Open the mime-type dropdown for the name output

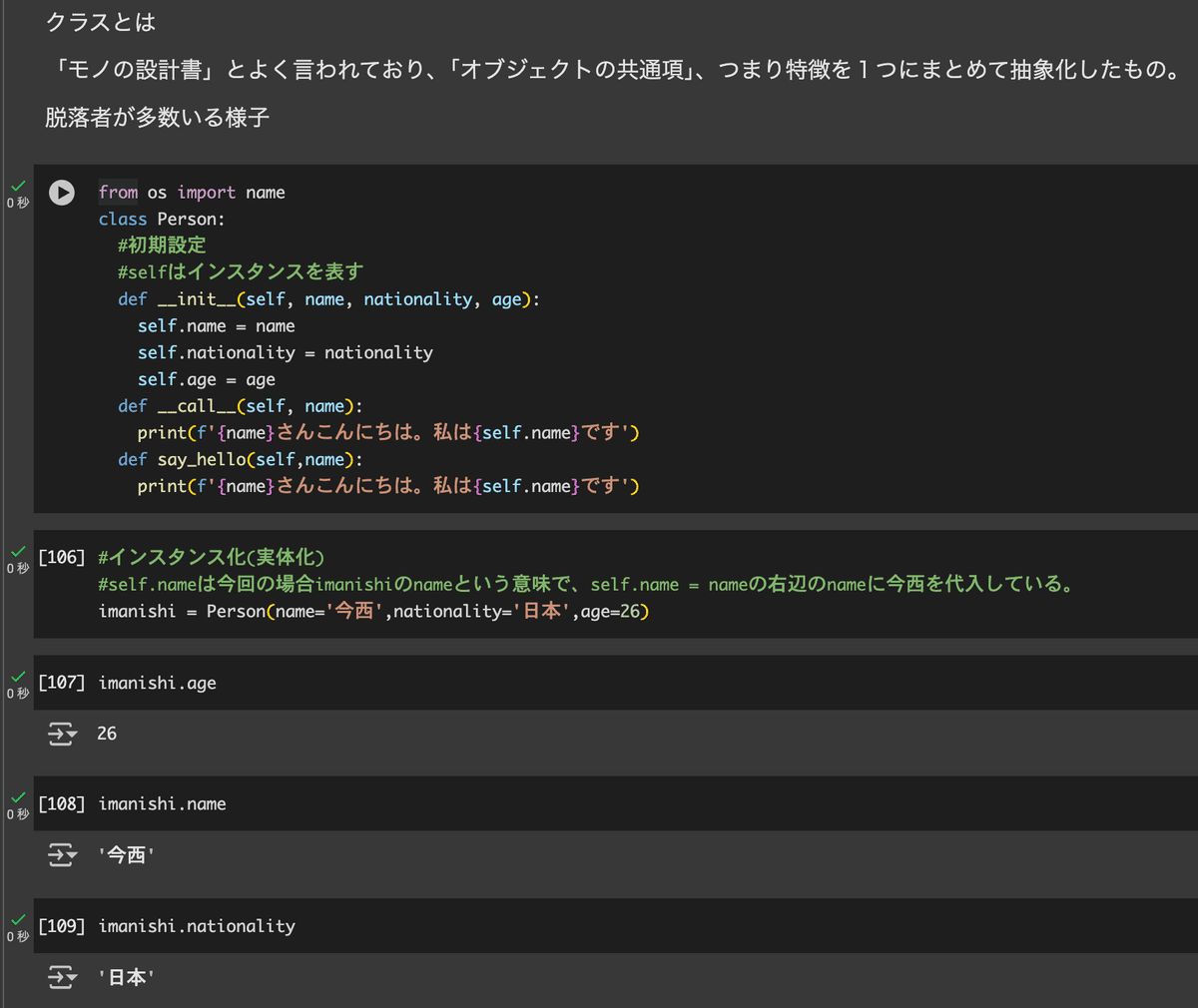pos(71,855)
